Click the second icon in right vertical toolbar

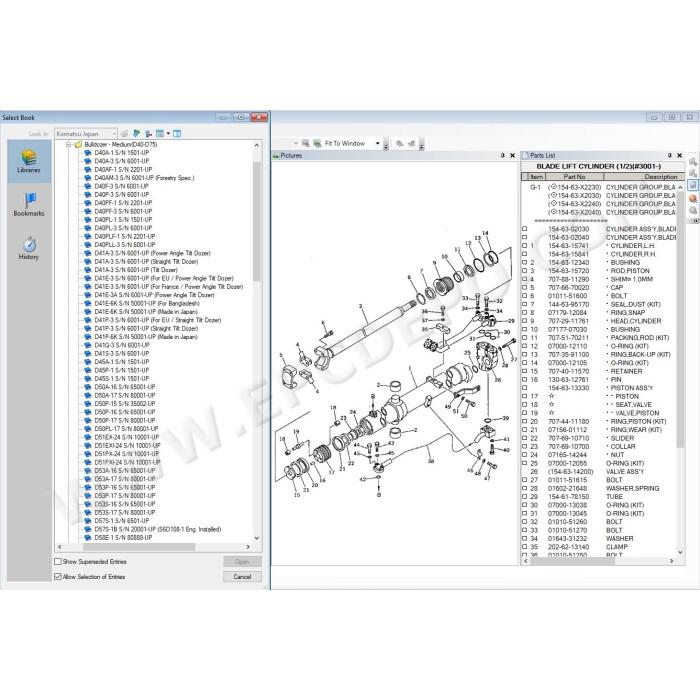coord(693,173)
